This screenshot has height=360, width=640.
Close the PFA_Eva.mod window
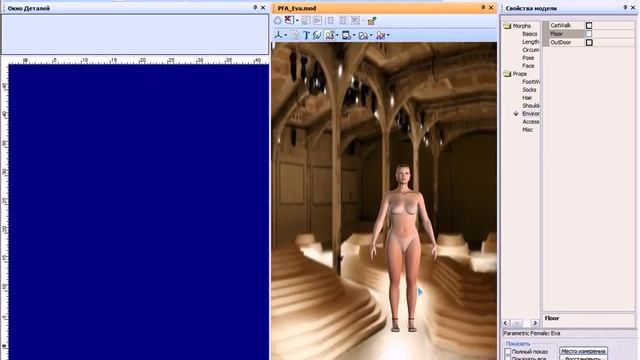[x=491, y=8]
